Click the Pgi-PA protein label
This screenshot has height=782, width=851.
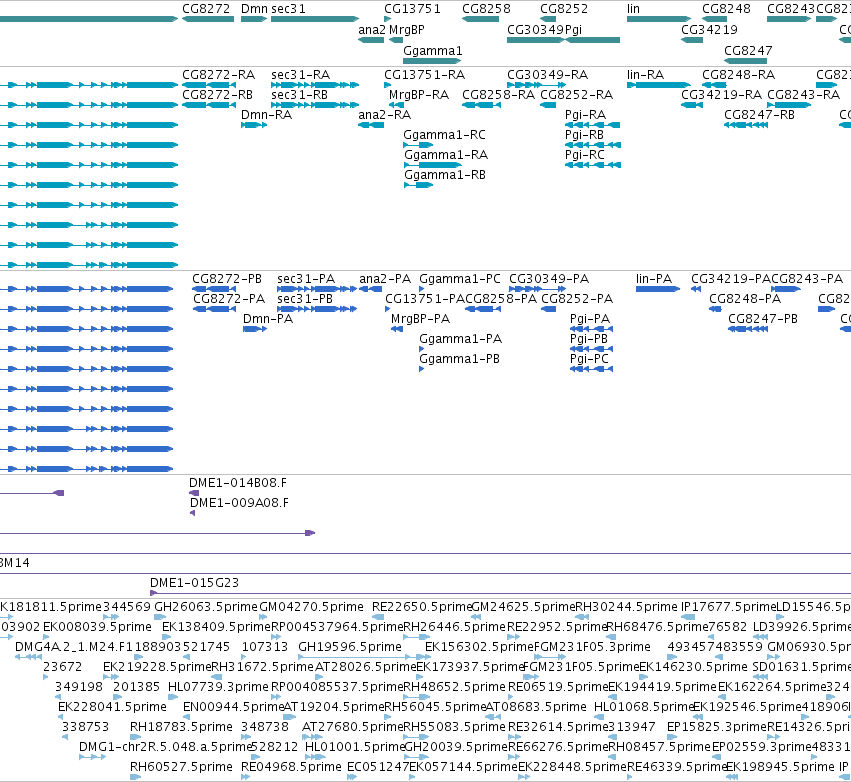tap(590, 319)
